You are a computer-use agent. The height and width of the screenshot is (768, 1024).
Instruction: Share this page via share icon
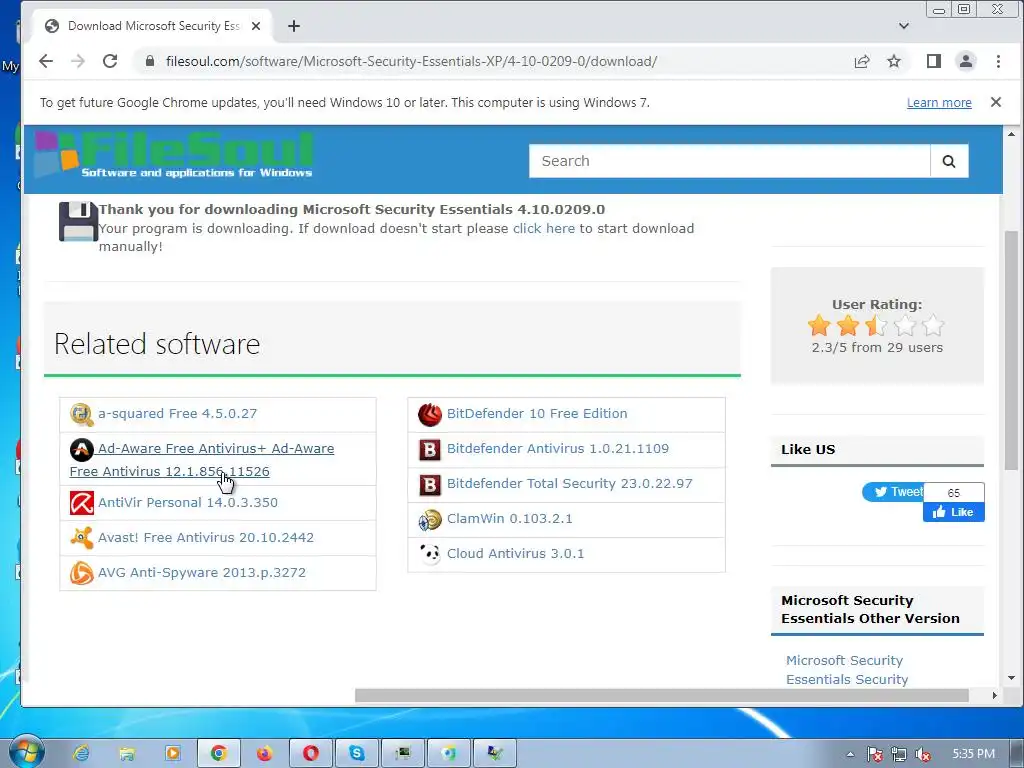coord(862,61)
